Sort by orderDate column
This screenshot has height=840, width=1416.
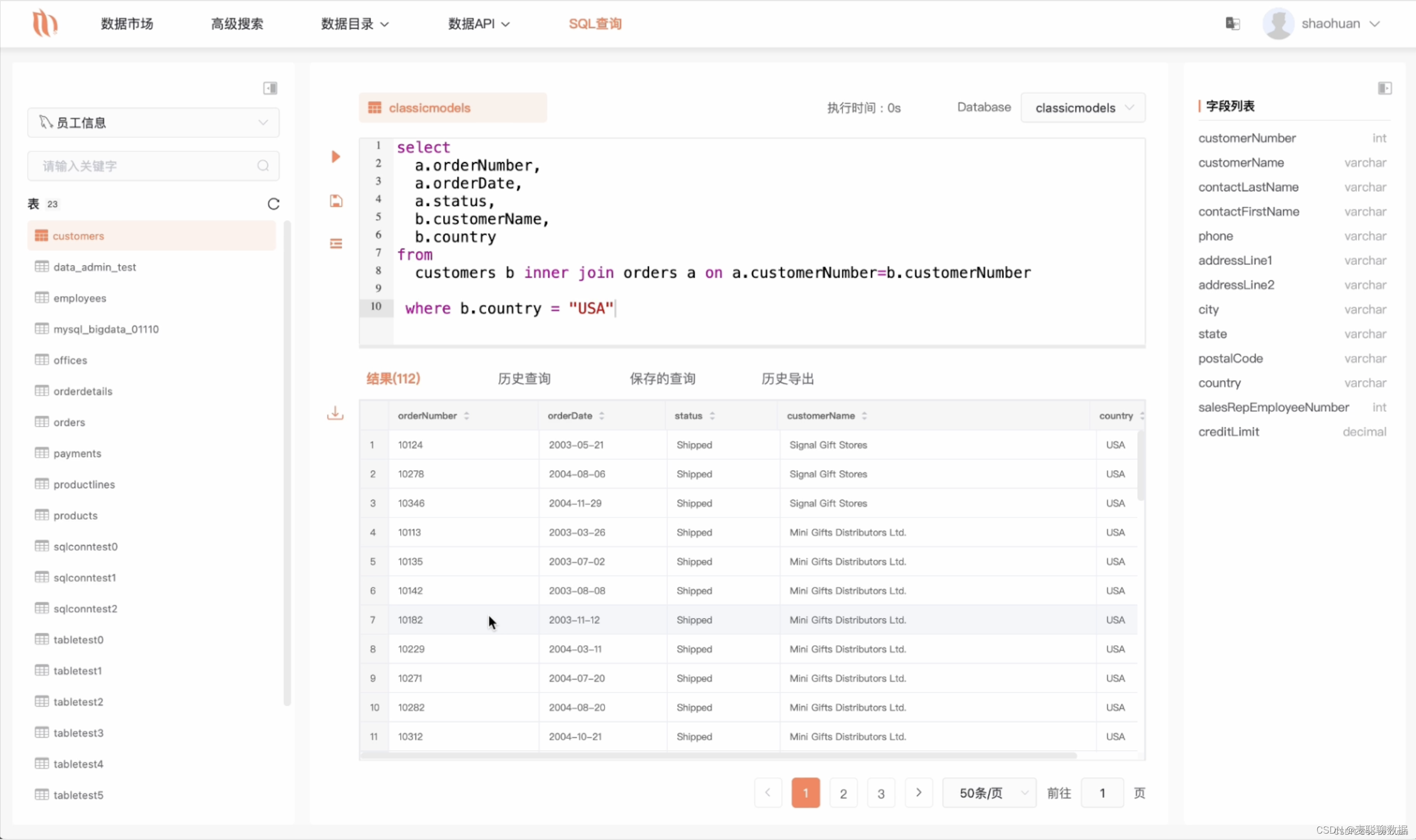[x=601, y=416]
